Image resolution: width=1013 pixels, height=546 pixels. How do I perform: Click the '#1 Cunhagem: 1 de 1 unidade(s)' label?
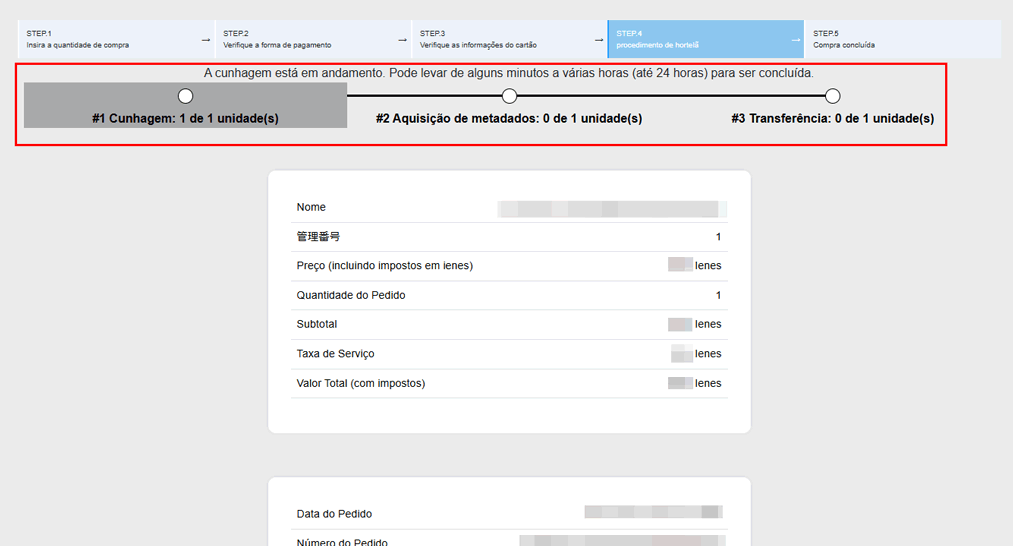coord(185,118)
